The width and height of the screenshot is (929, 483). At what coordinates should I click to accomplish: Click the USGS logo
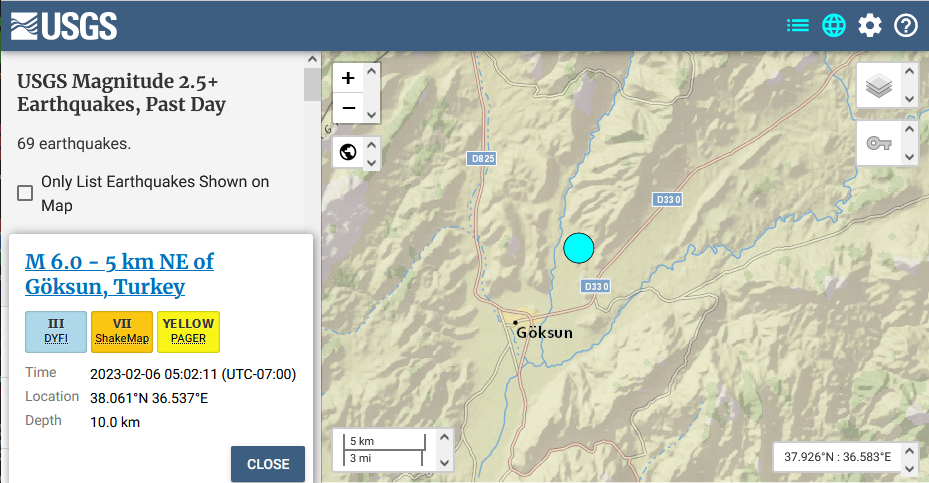tap(64, 26)
